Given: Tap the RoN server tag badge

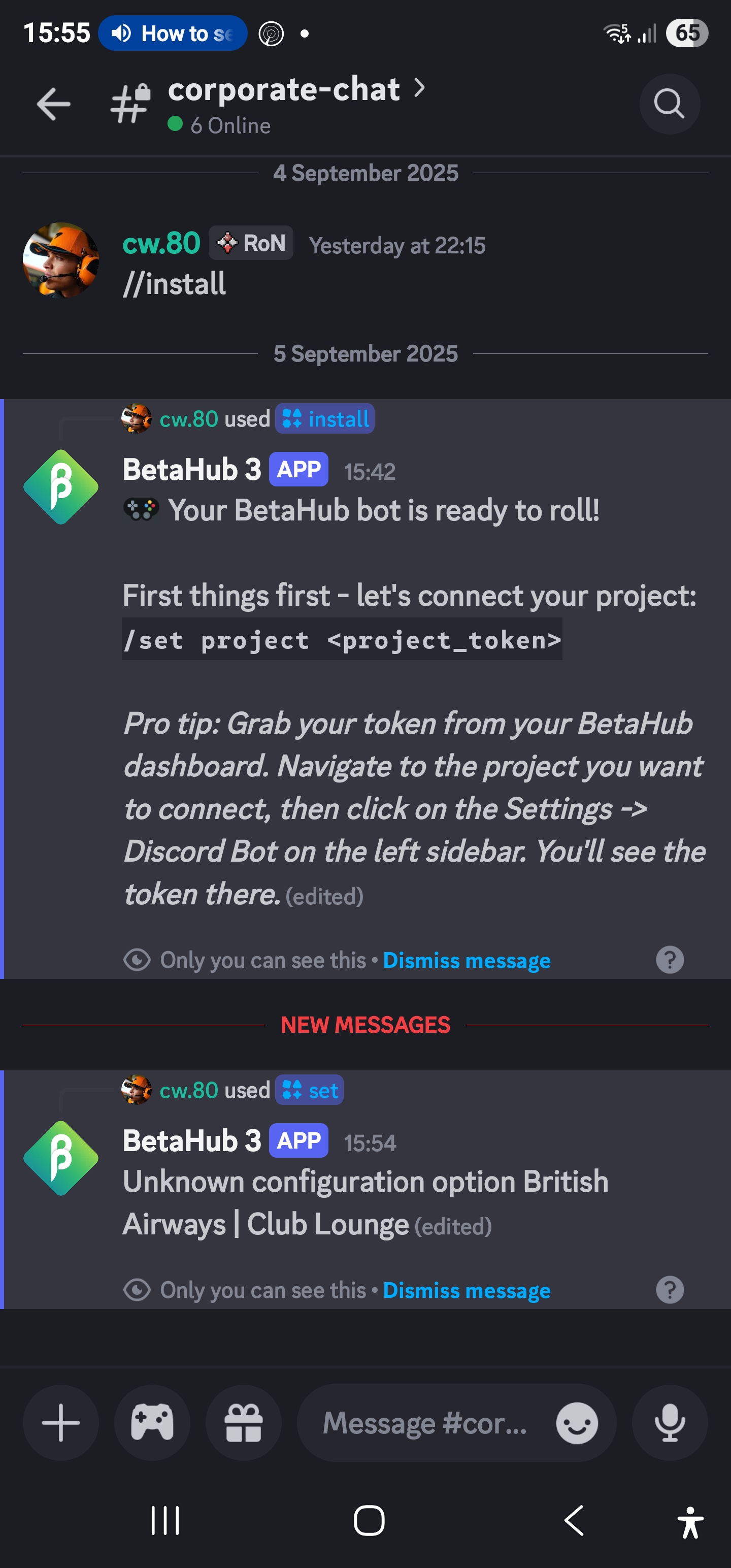Looking at the screenshot, I should click(x=251, y=244).
